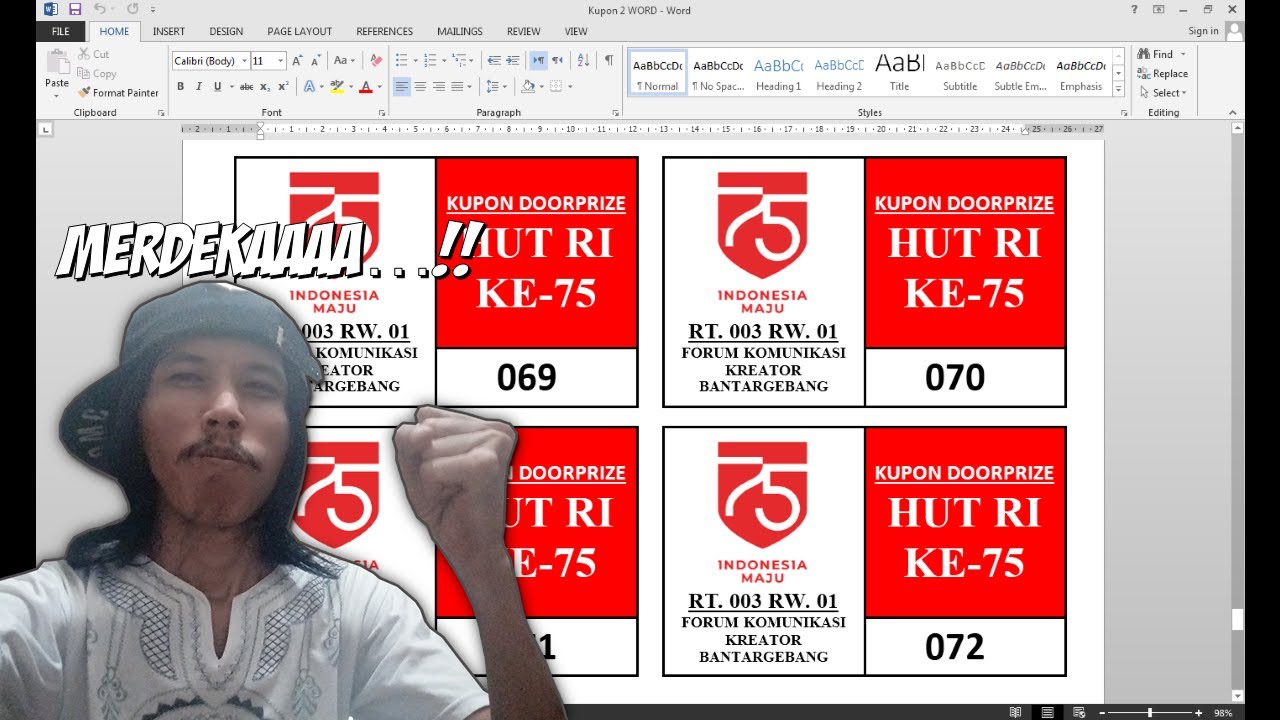Open the Paragraph dialog launcher

616,113
